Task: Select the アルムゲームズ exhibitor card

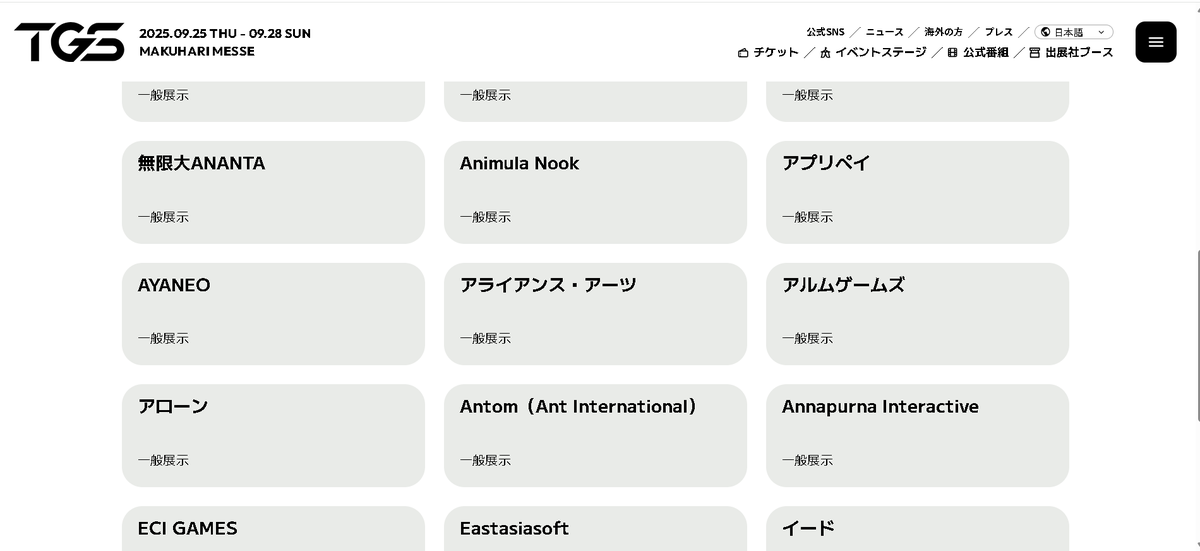Action: 917,314
